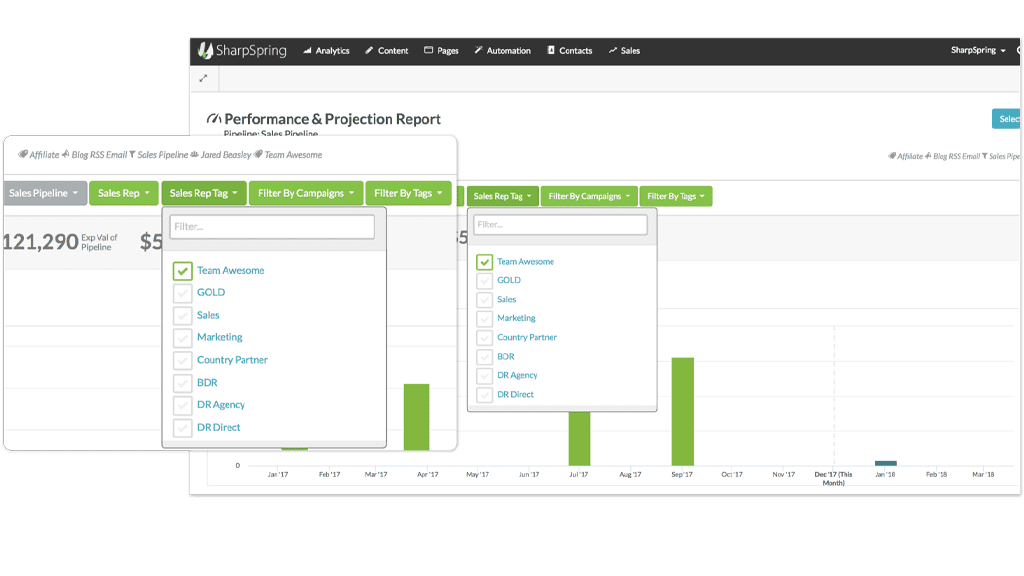Open the SharpSpring account dropdown

(978, 50)
